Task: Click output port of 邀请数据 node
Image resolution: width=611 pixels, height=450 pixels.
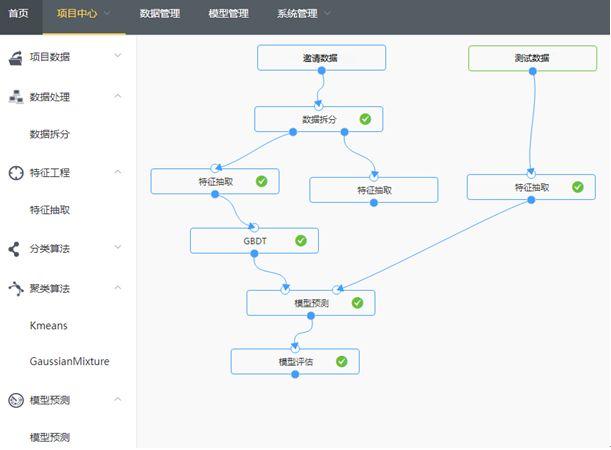Action: 321,71
